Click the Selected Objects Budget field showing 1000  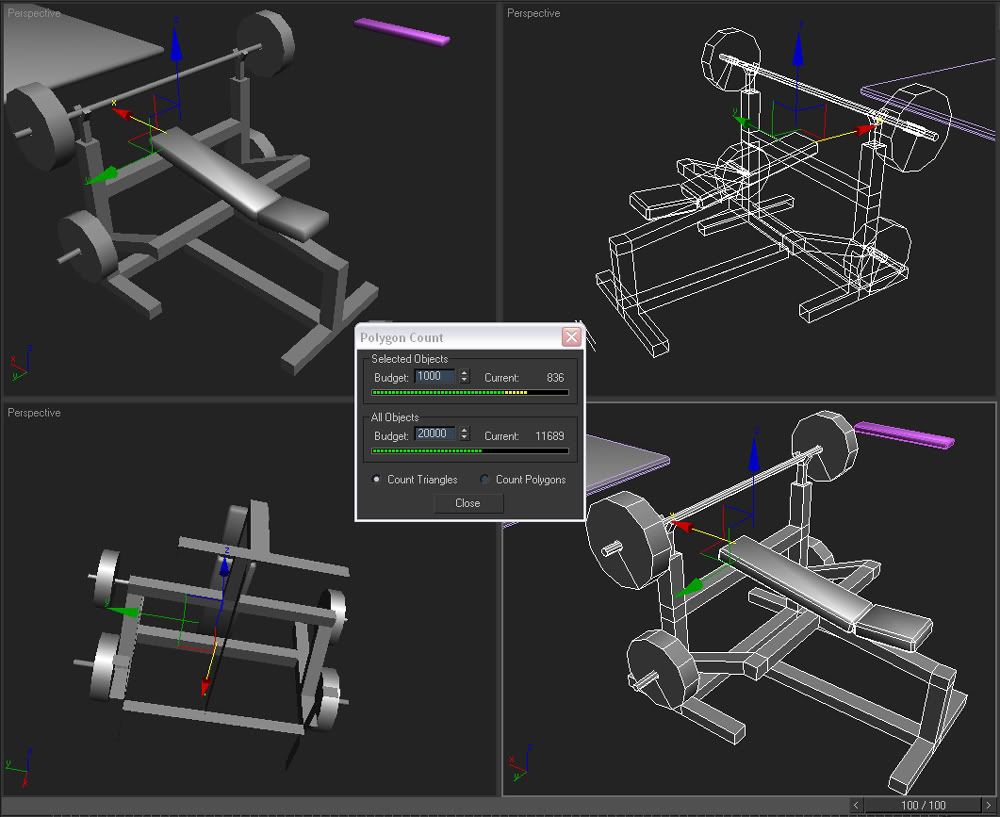pyautogui.click(x=436, y=377)
